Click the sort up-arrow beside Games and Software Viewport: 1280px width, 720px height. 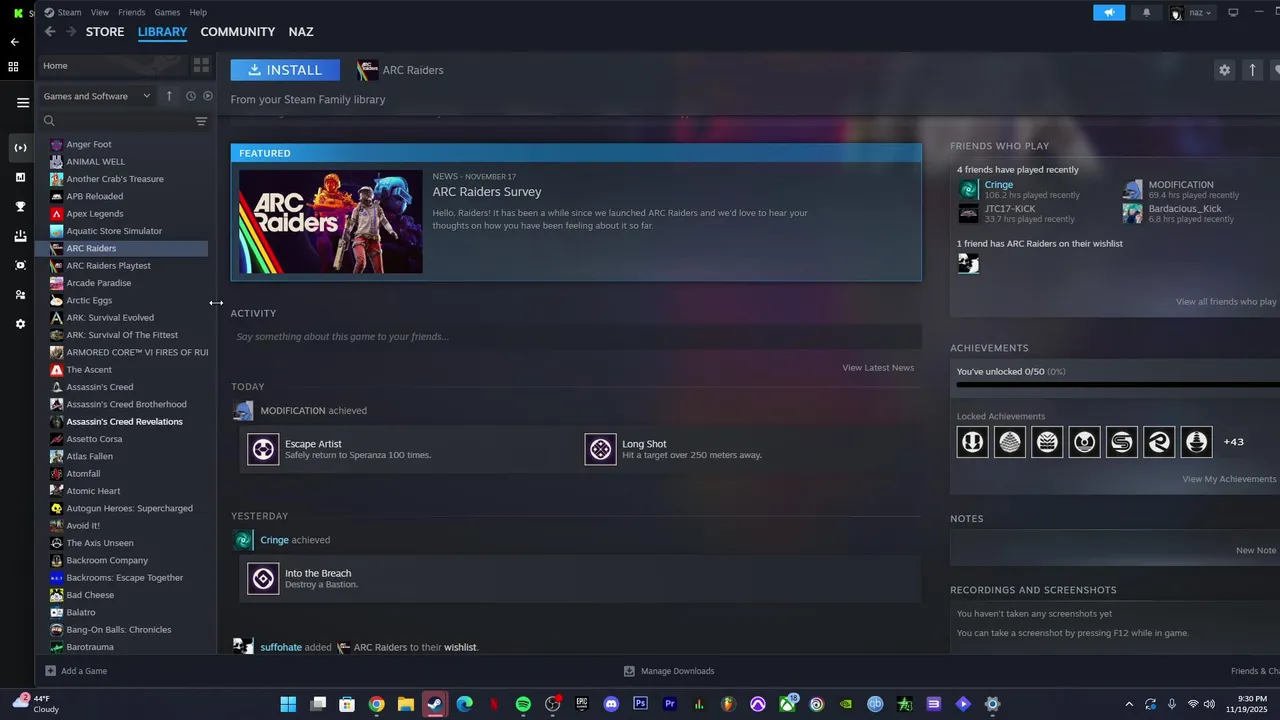click(169, 96)
